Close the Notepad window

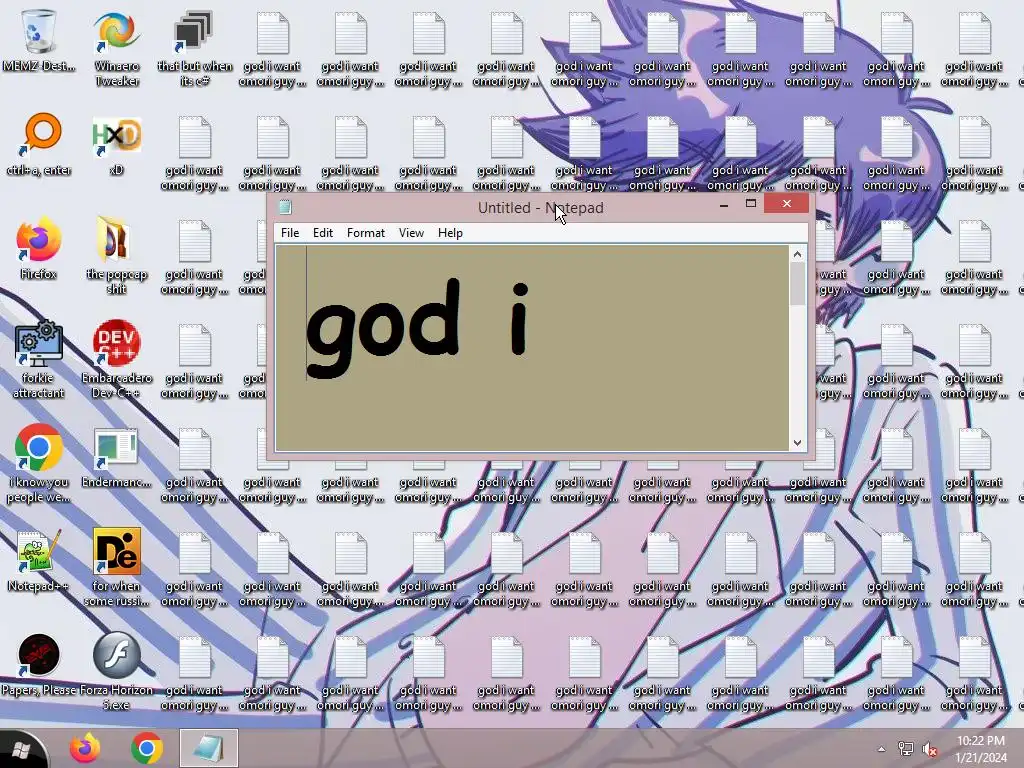coord(786,204)
